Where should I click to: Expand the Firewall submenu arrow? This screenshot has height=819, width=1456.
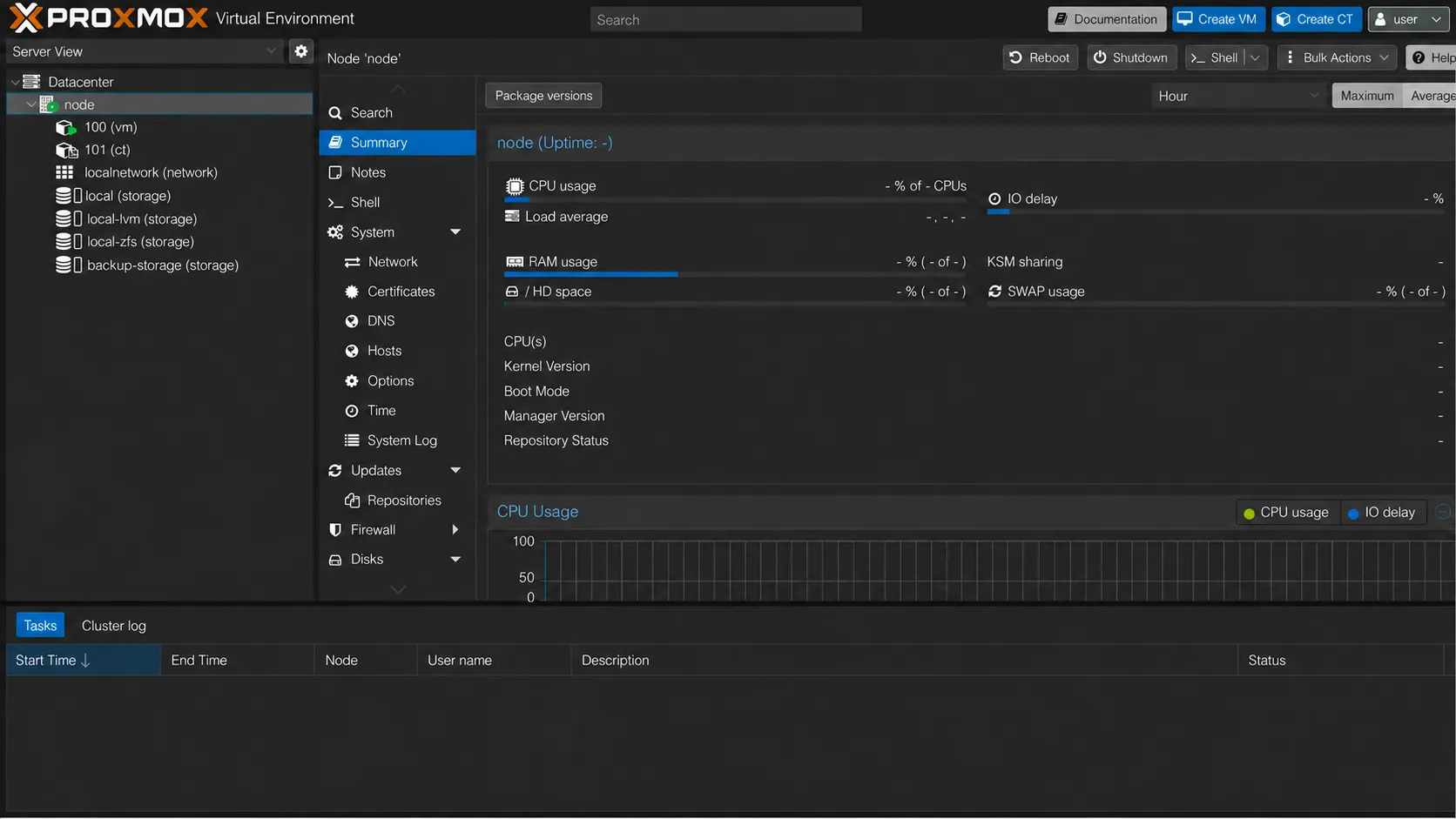pyautogui.click(x=455, y=530)
